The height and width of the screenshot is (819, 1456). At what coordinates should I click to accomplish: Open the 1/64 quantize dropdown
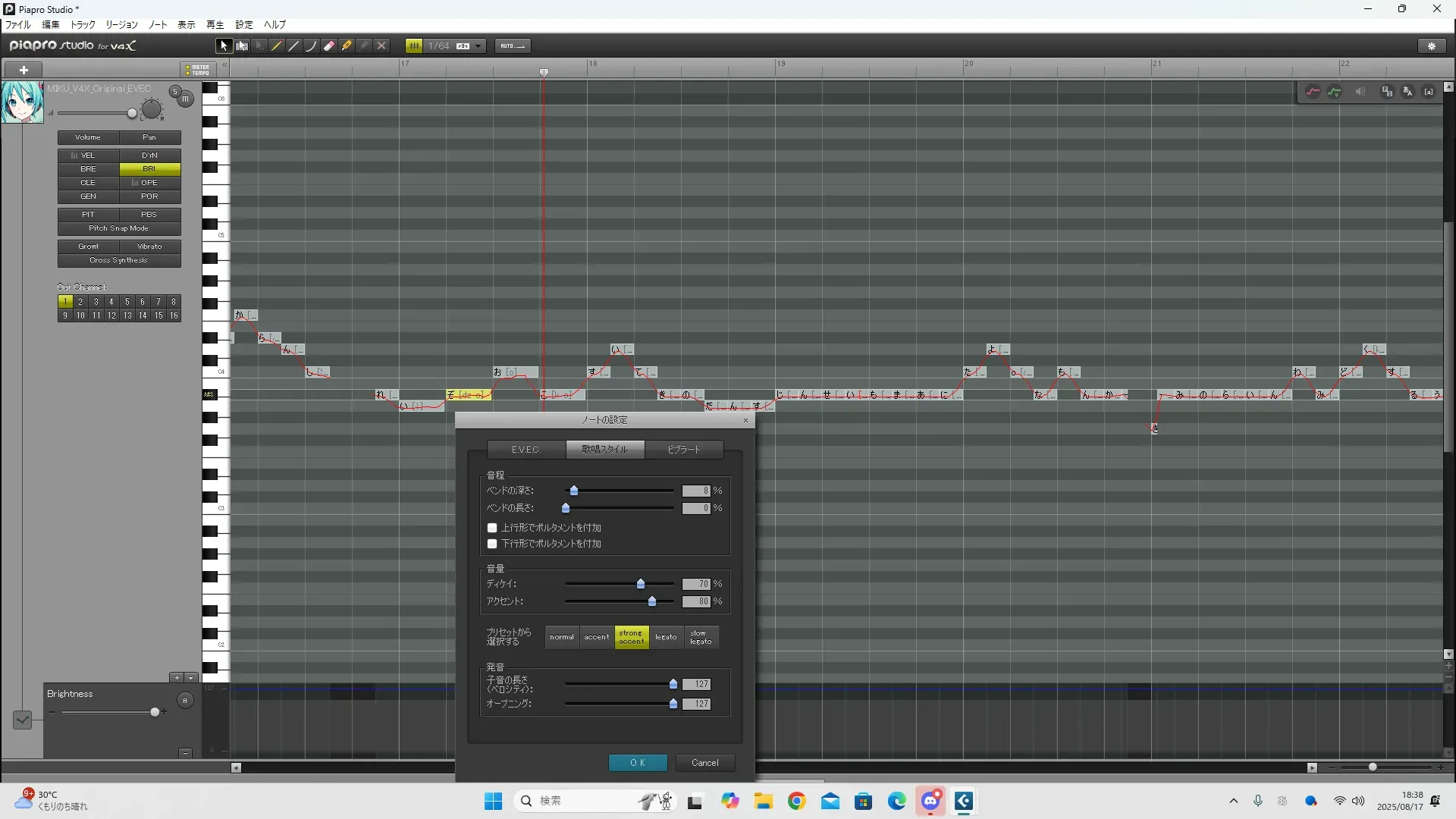click(x=479, y=46)
